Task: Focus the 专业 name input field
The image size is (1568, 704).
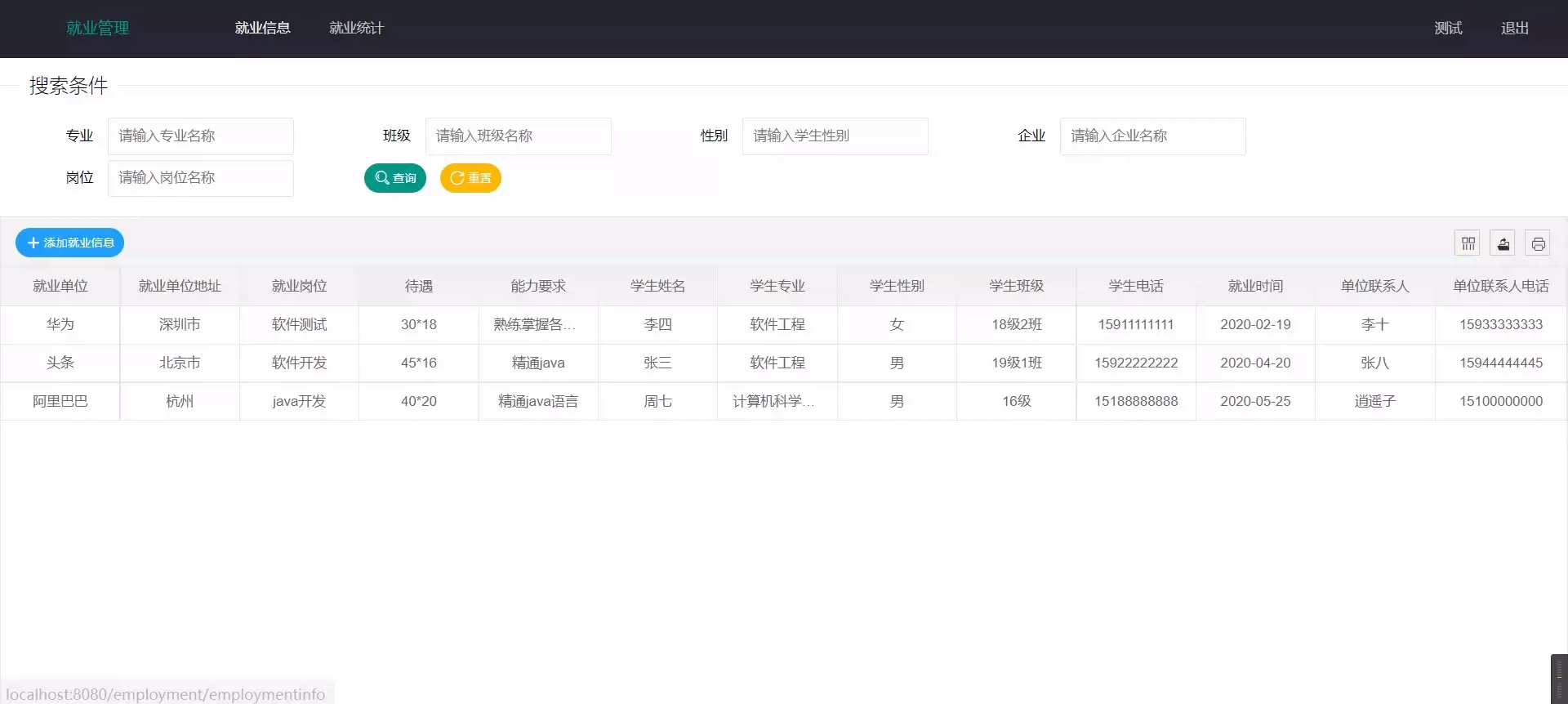Action: tap(201, 136)
